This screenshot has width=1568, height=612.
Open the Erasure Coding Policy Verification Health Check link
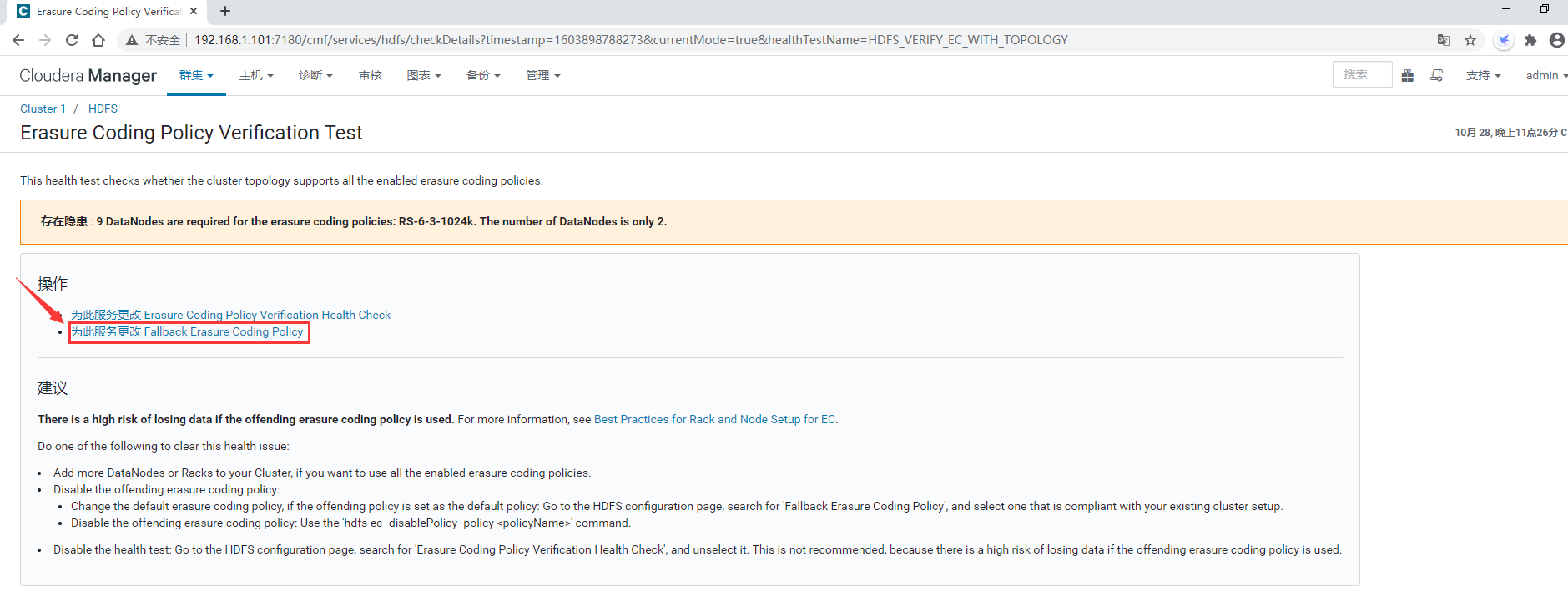pyautogui.click(x=230, y=315)
